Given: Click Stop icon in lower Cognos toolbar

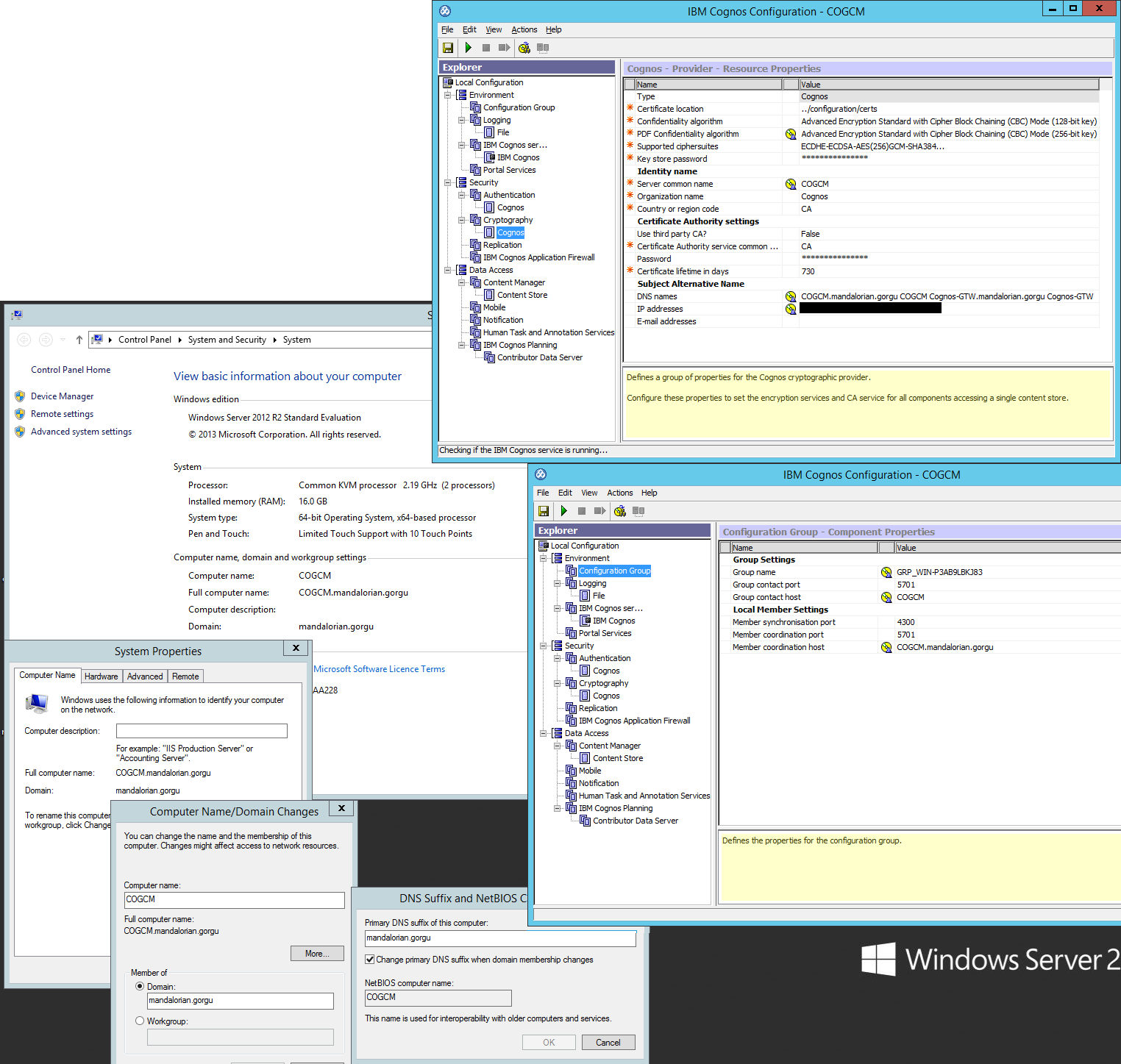Looking at the screenshot, I should [x=582, y=511].
